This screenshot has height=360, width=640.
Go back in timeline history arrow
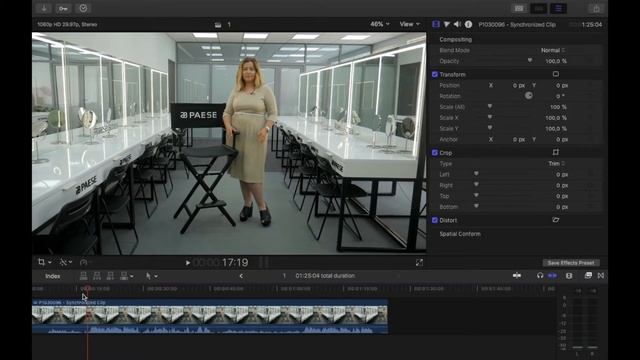click(241, 276)
